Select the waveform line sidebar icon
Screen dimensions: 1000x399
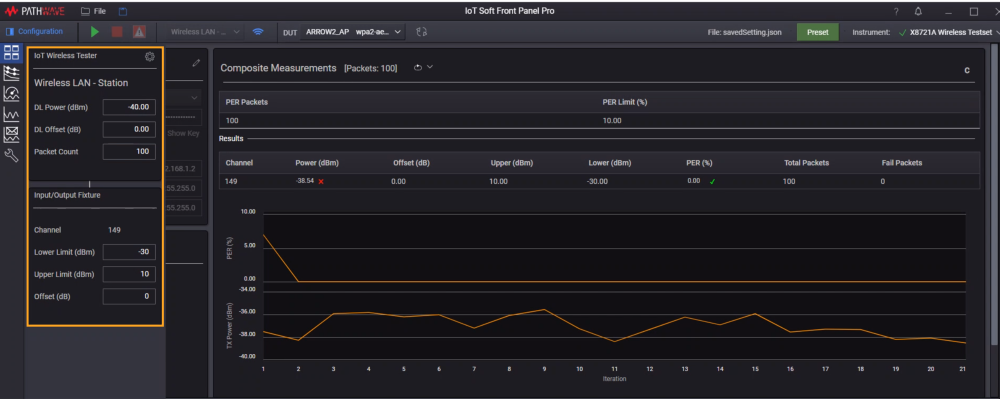[x=11, y=114]
